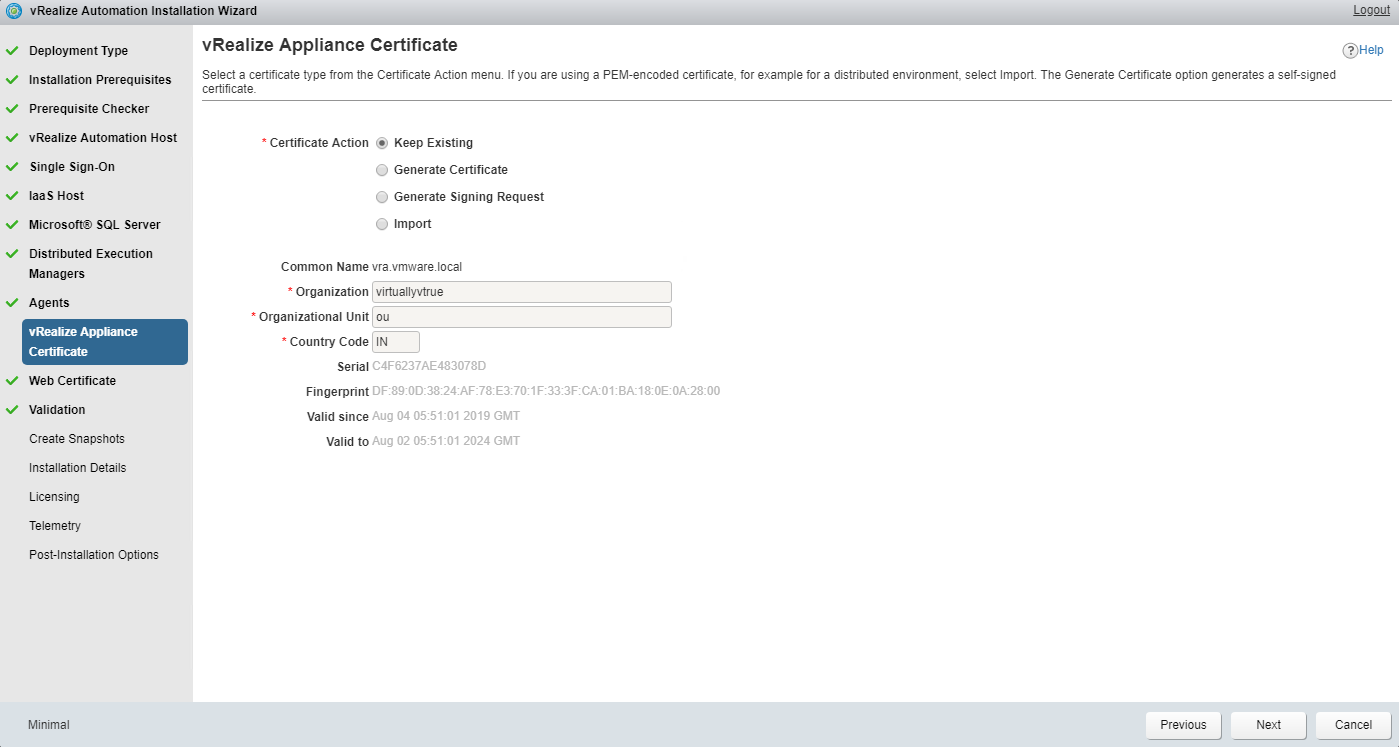Go to Microsoft SQL Server step
Screen dimensions: 1399x747
click(94, 225)
